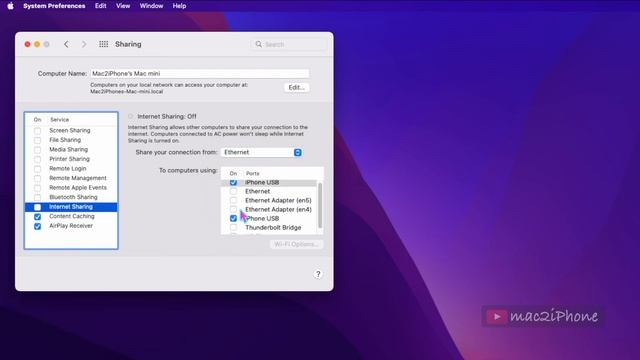The width and height of the screenshot is (640, 360).
Task: Turn on the Internet Sharing checkbox
Action: (38, 207)
